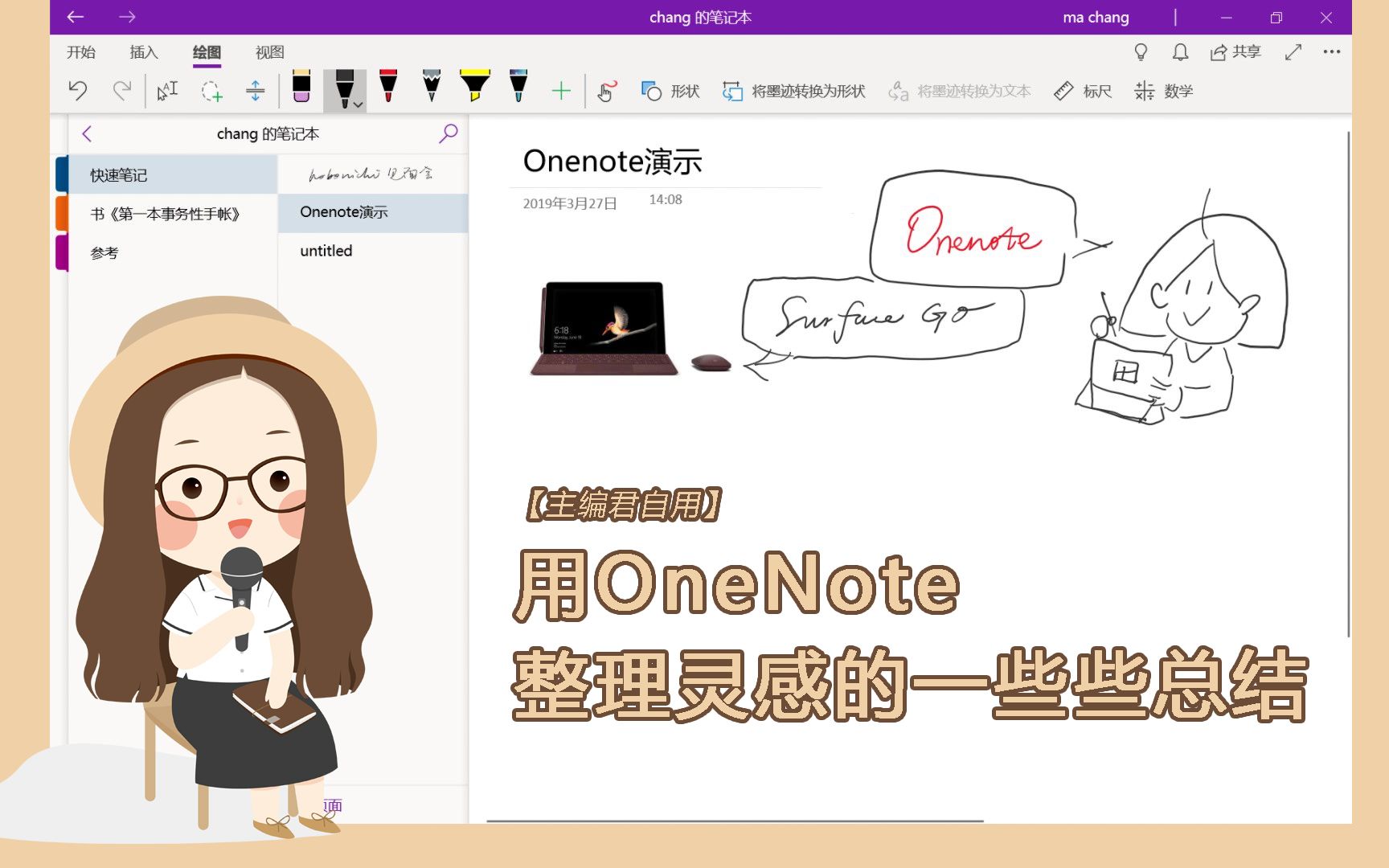Select the blue-tipped pen tool
The height and width of the screenshot is (868, 1389).
tap(518, 86)
